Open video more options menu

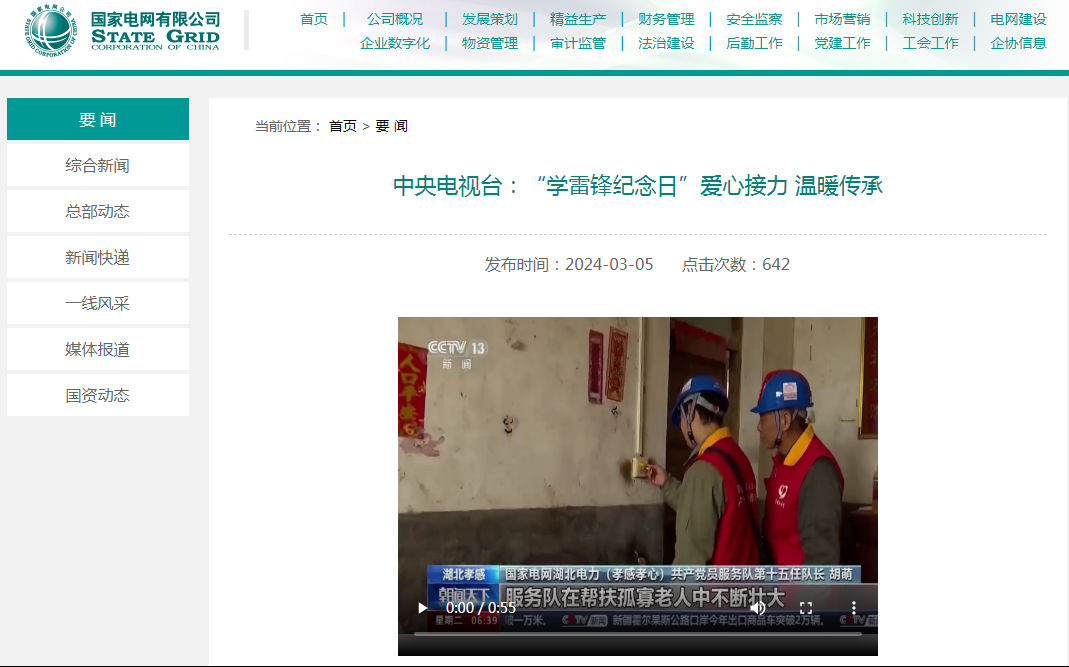point(854,608)
